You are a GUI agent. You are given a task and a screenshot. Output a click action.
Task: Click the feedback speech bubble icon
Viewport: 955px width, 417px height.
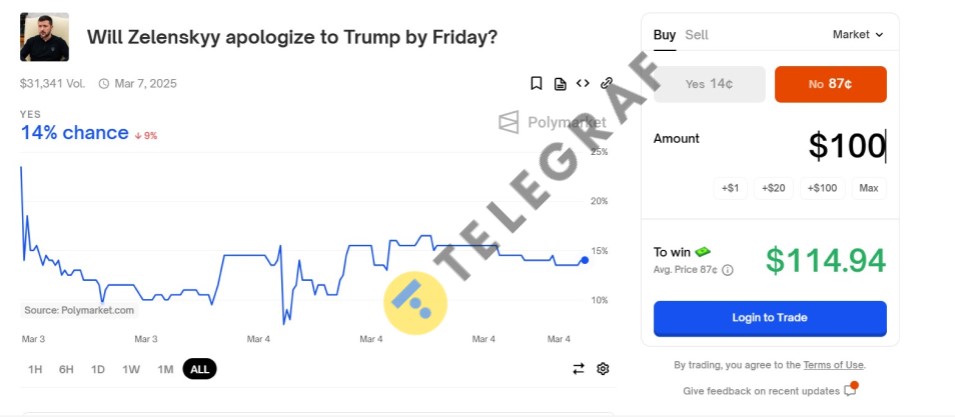click(850, 390)
